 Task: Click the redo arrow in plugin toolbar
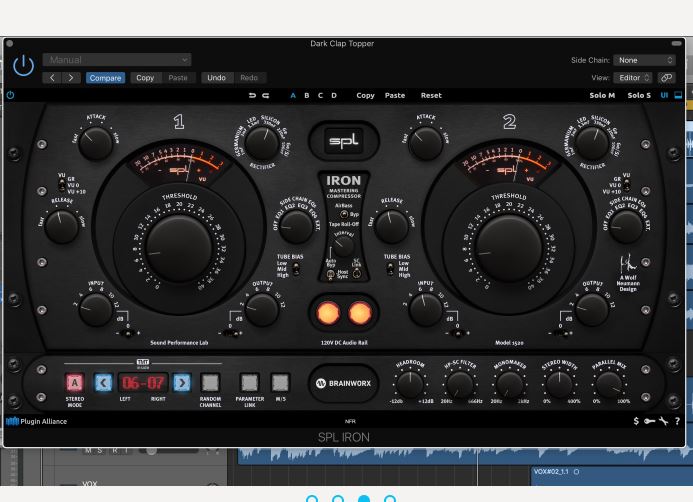click(265, 96)
